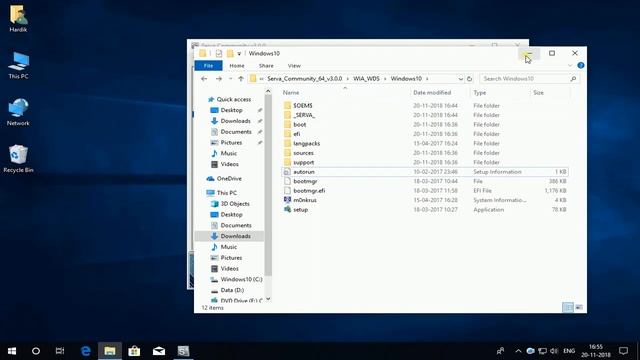Click the New folder quick access icon

[x=230, y=53]
